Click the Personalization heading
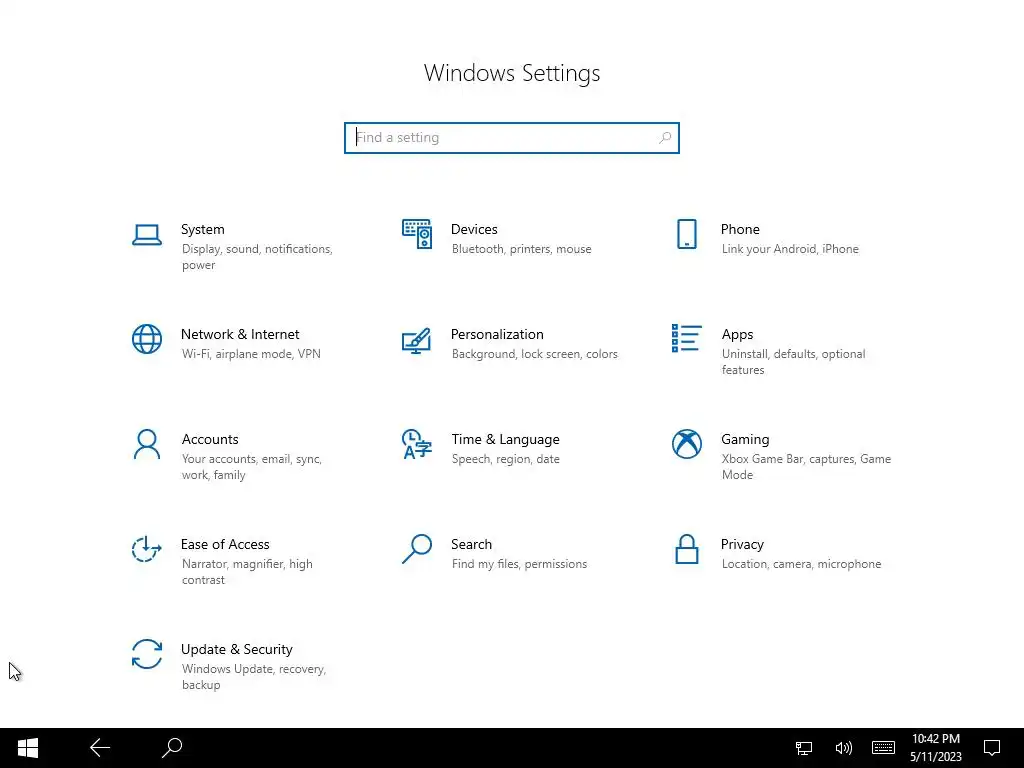The height and width of the screenshot is (768, 1024). (497, 334)
